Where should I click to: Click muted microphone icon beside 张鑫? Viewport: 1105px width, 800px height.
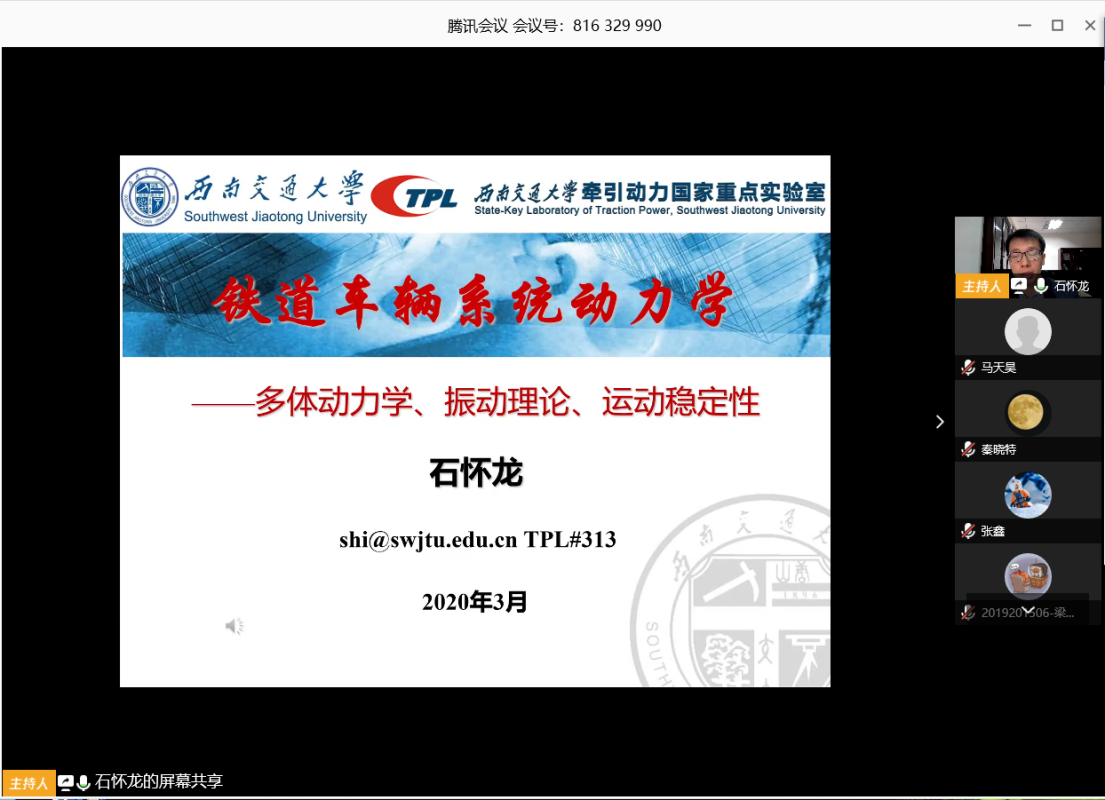point(967,531)
